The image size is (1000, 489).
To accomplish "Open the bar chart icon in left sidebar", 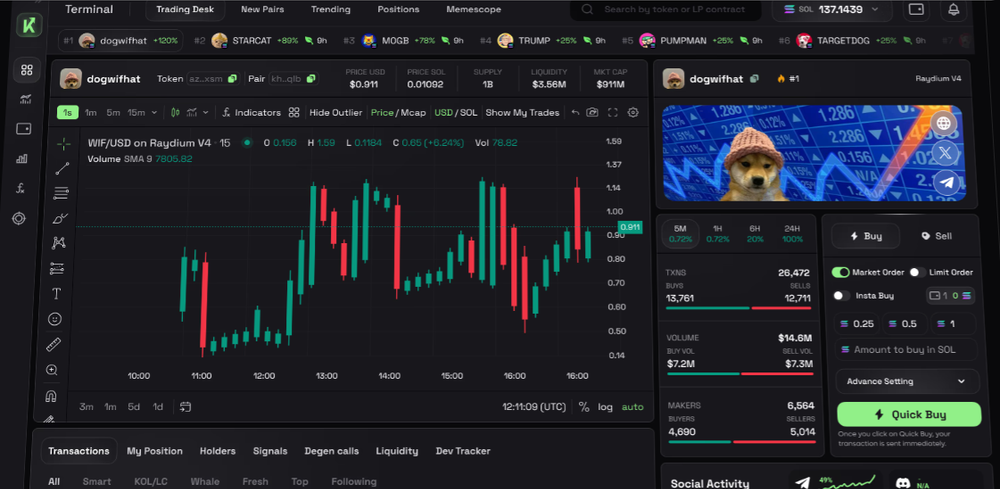I will pos(22,158).
